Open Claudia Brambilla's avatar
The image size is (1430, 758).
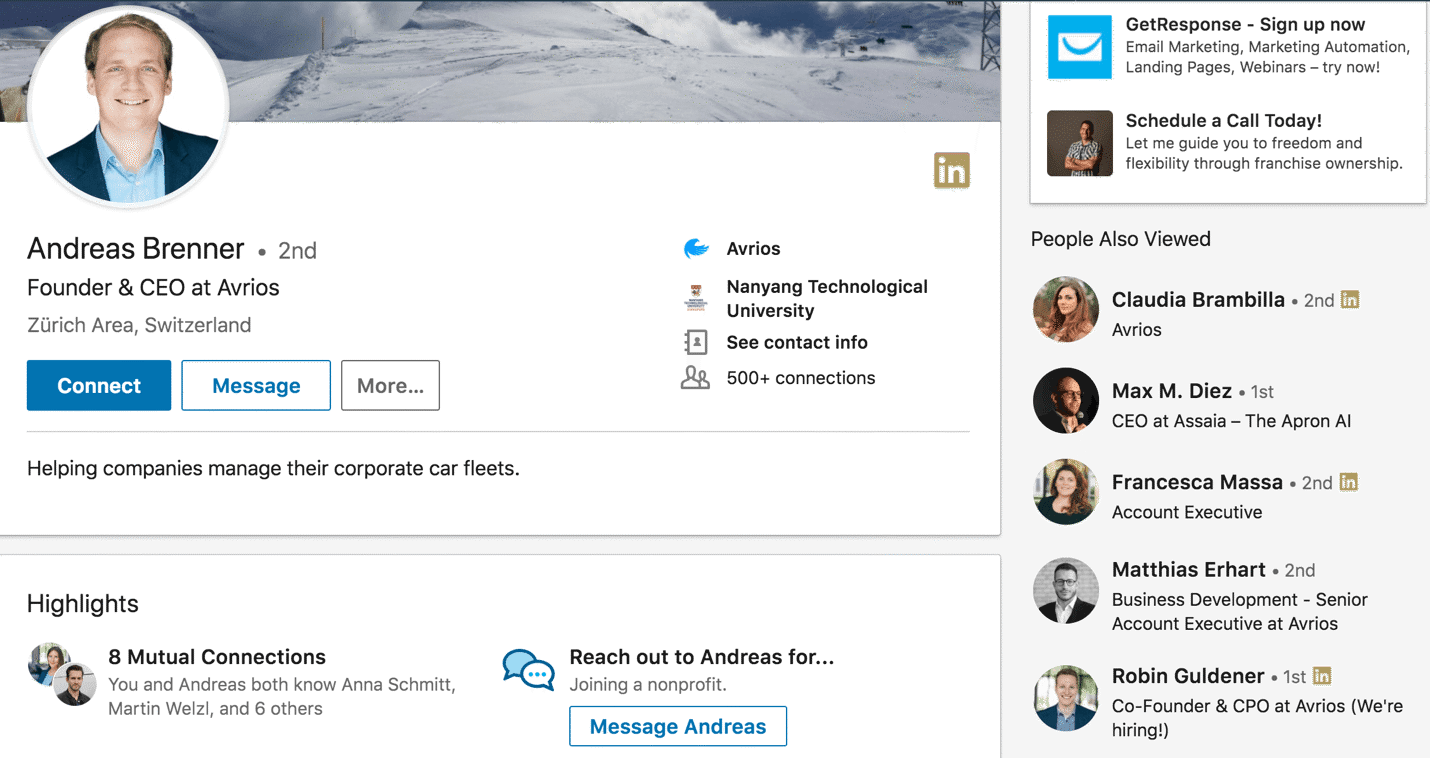pos(1066,309)
